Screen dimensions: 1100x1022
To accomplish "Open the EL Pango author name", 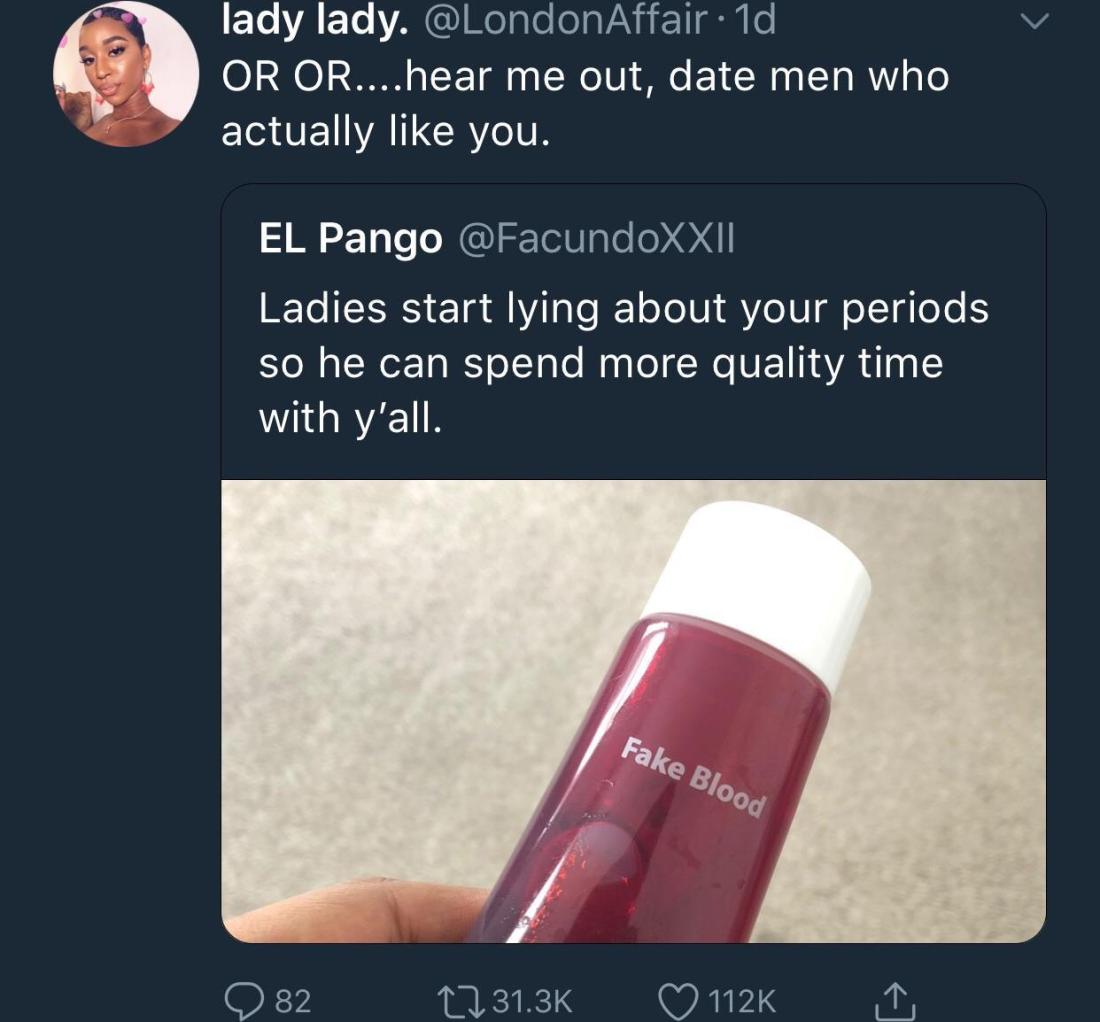I will coord(350,238).
